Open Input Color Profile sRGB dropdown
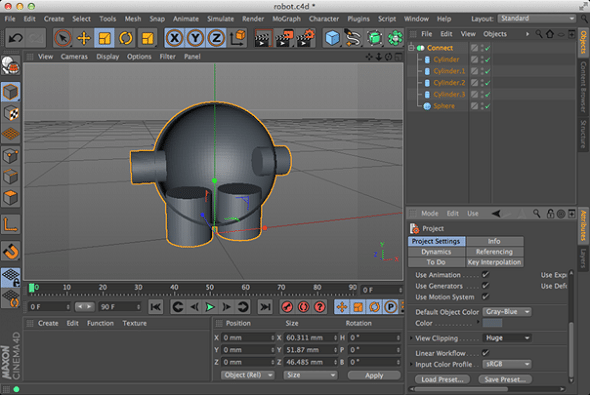 pyautogui.click(x=507, y=364)
